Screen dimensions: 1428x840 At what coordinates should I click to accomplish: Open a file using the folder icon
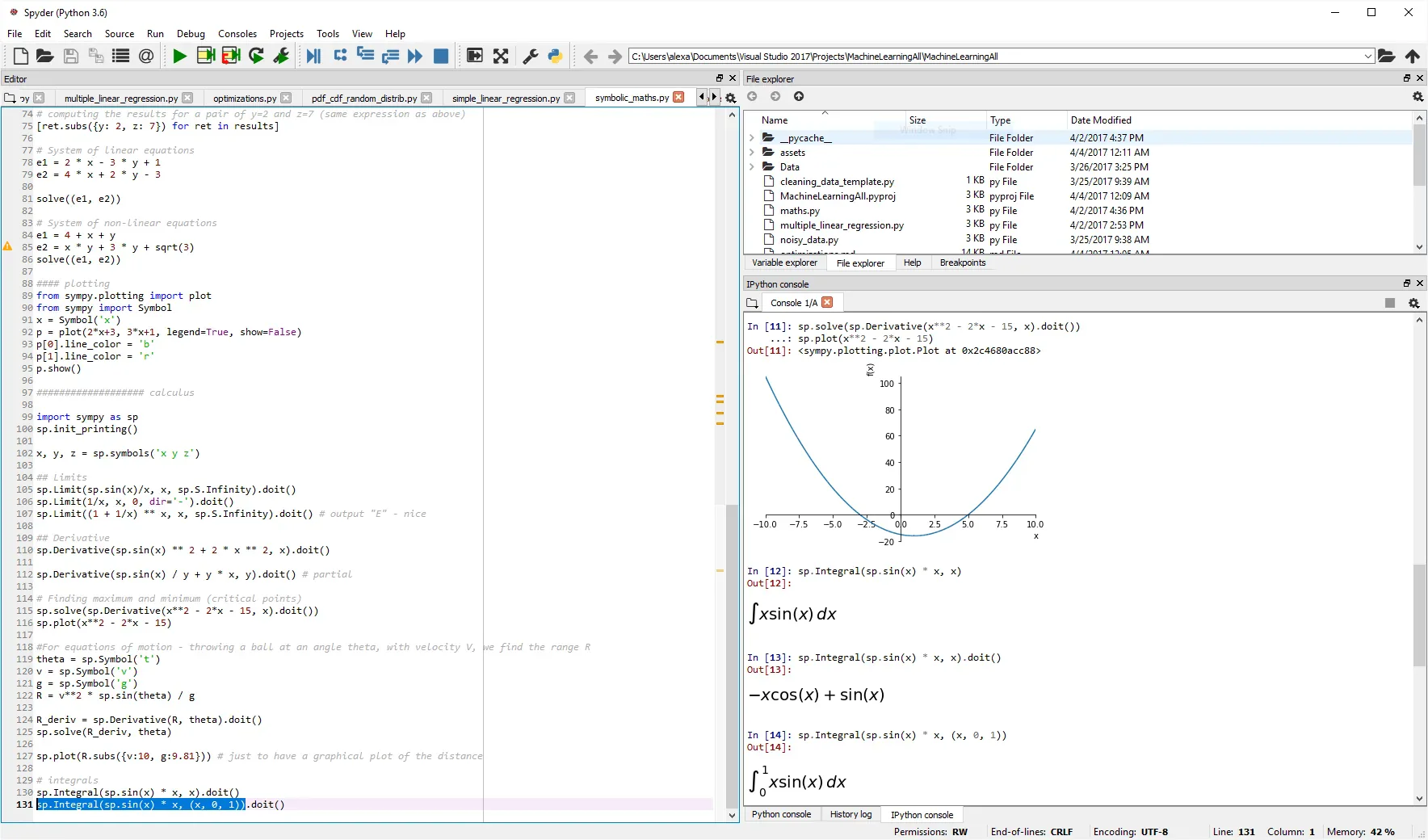(45, 56)
